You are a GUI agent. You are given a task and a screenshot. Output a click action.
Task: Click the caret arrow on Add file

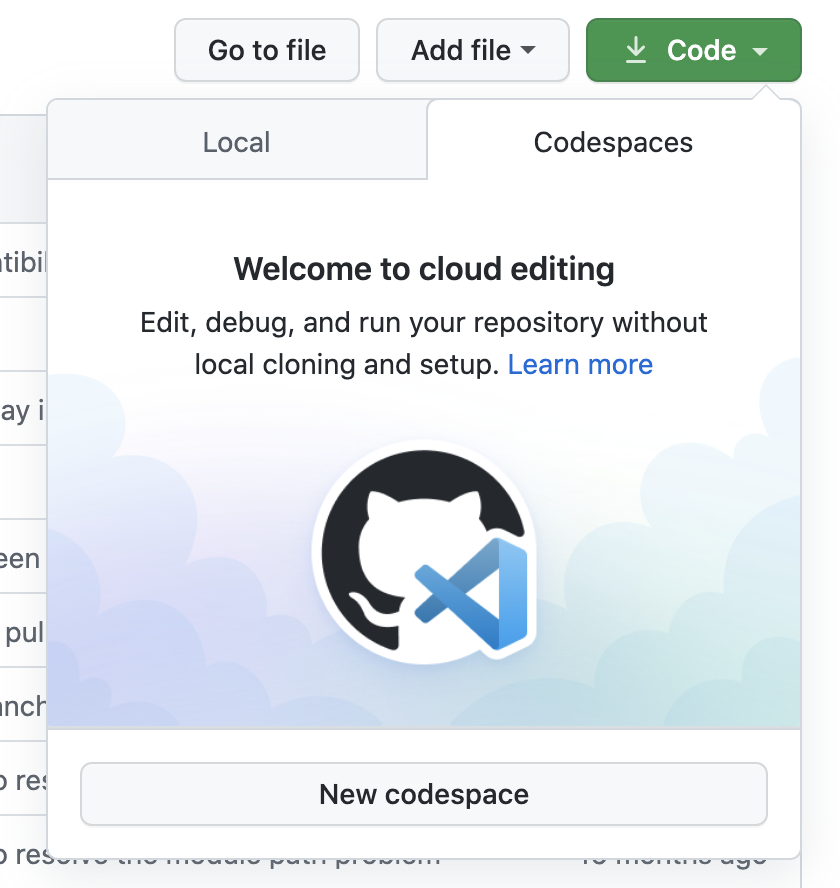tap(528, 50)
